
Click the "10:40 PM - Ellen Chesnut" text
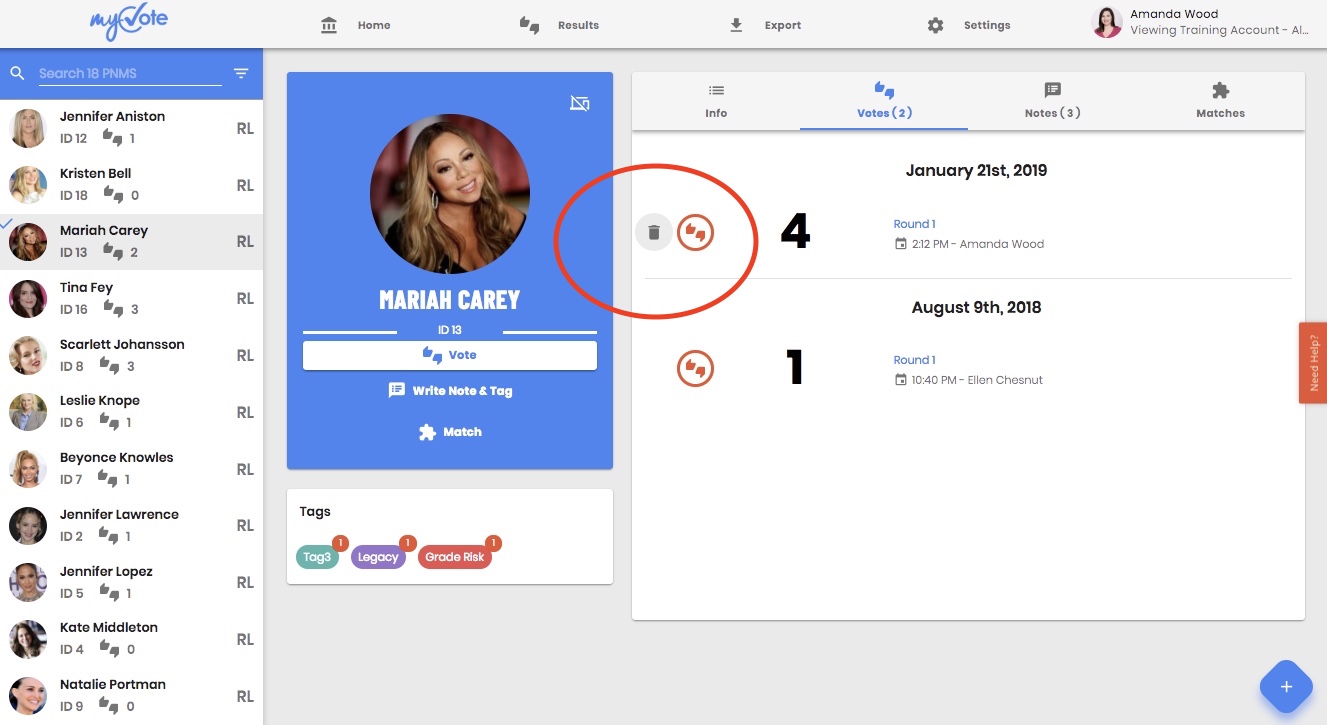pos(977,380)
